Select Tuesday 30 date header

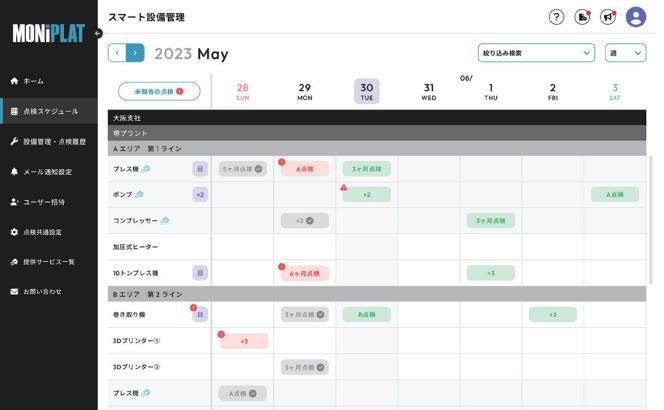coord(366,91)
